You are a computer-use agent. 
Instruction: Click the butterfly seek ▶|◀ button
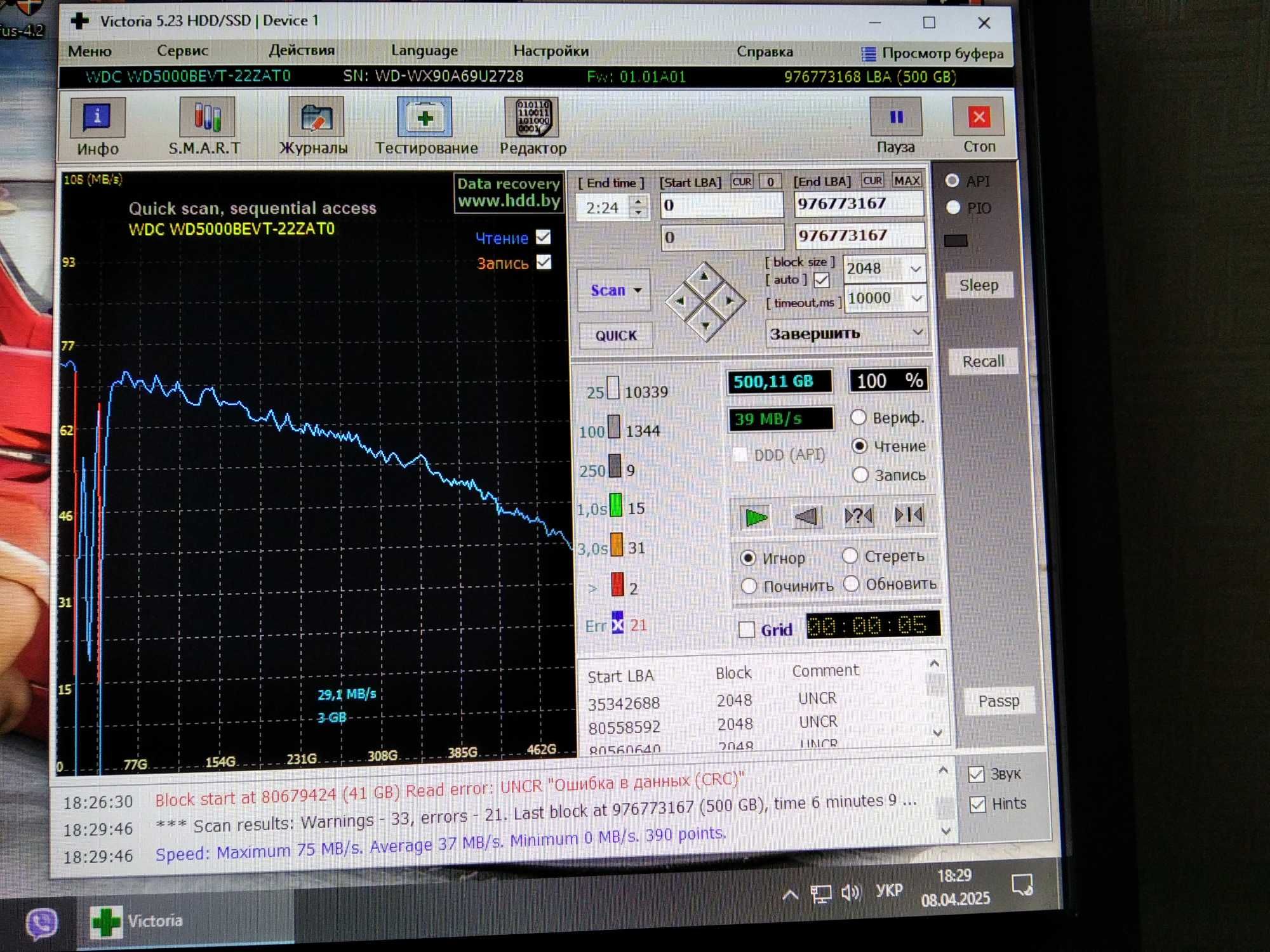click(909, 515)
